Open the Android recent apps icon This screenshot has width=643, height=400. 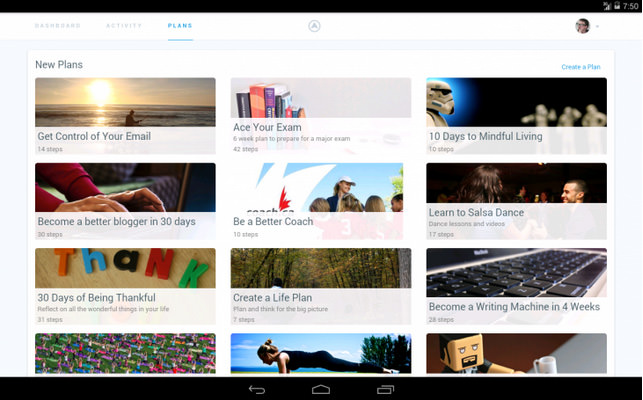[x=385, y=389]
